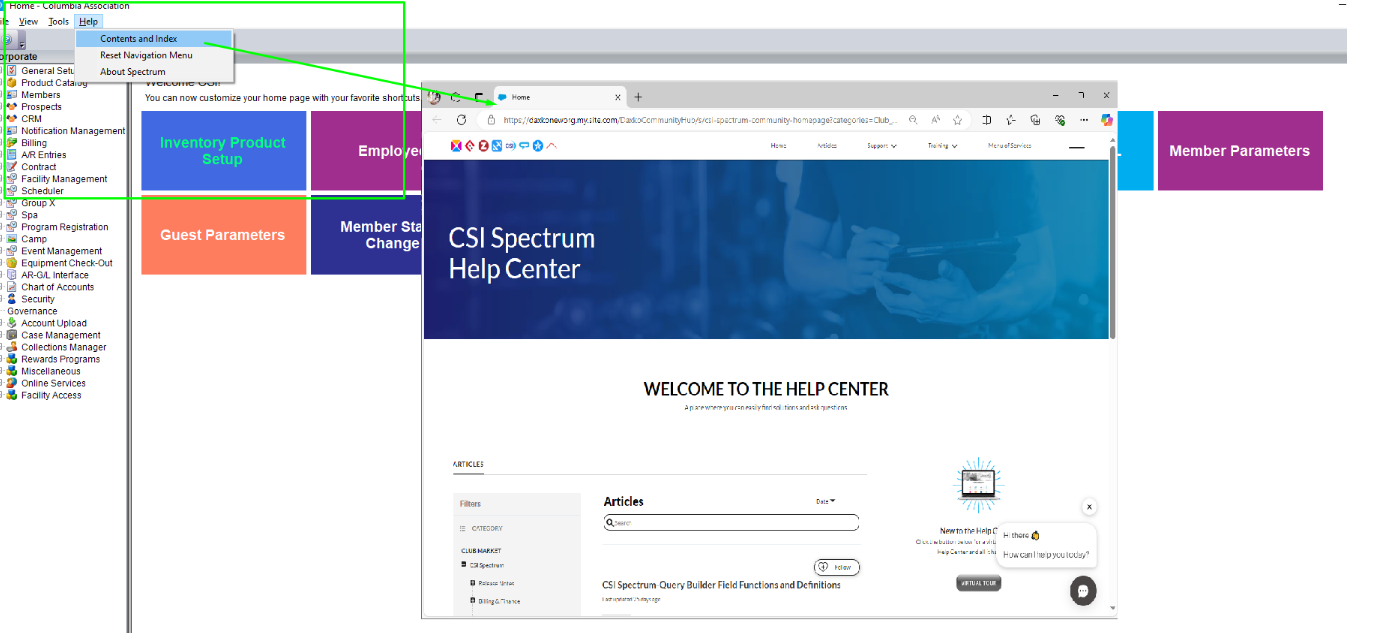This screenshot has height=633, width=1396.
Task: Select the Security module icon
Action: [12, 299]
